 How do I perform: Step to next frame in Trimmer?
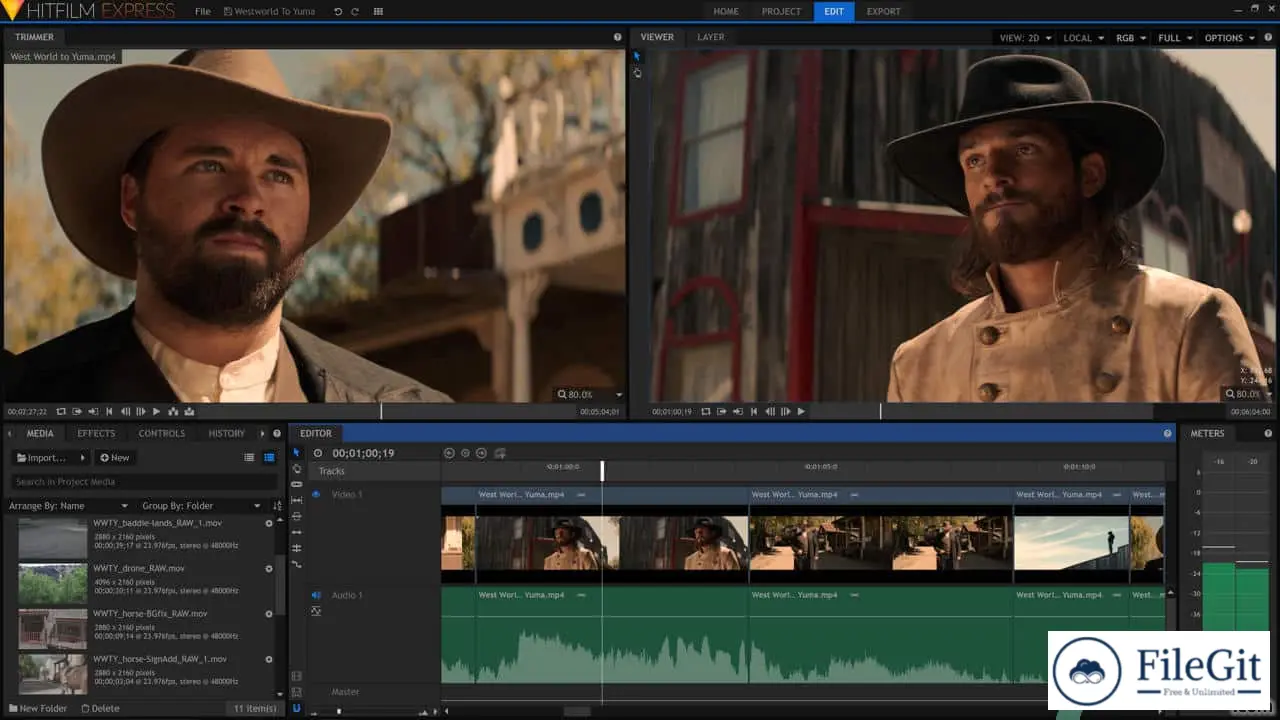[141, 411]
